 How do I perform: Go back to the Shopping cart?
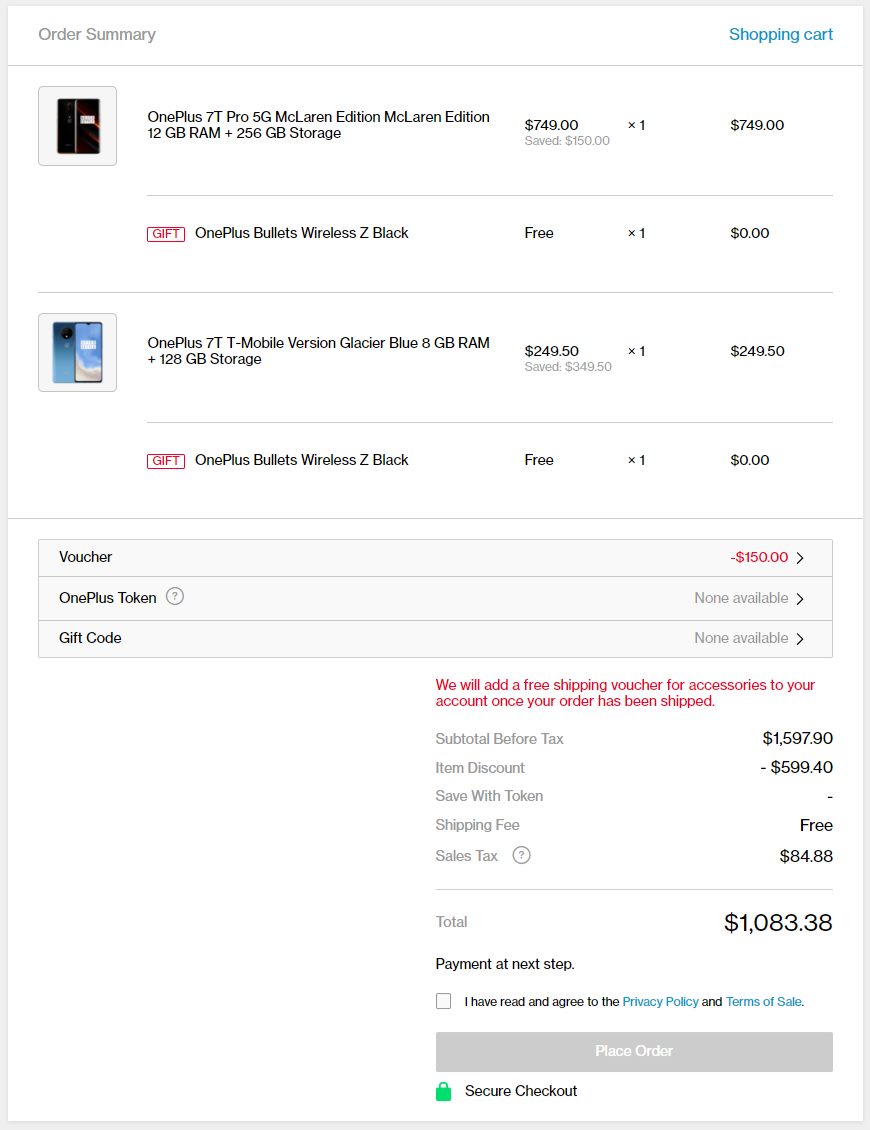coord(781,34)
